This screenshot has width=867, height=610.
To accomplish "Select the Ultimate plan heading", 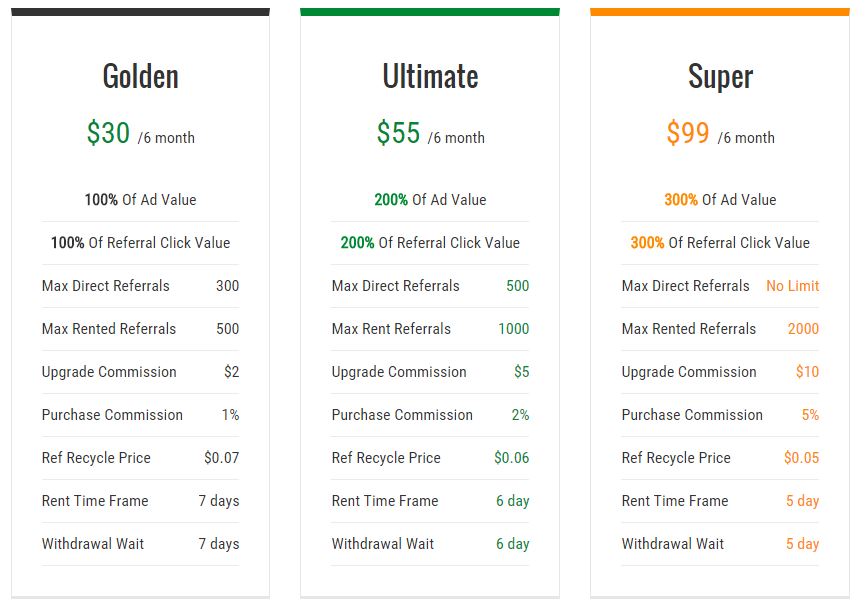I will click(430, 76).
